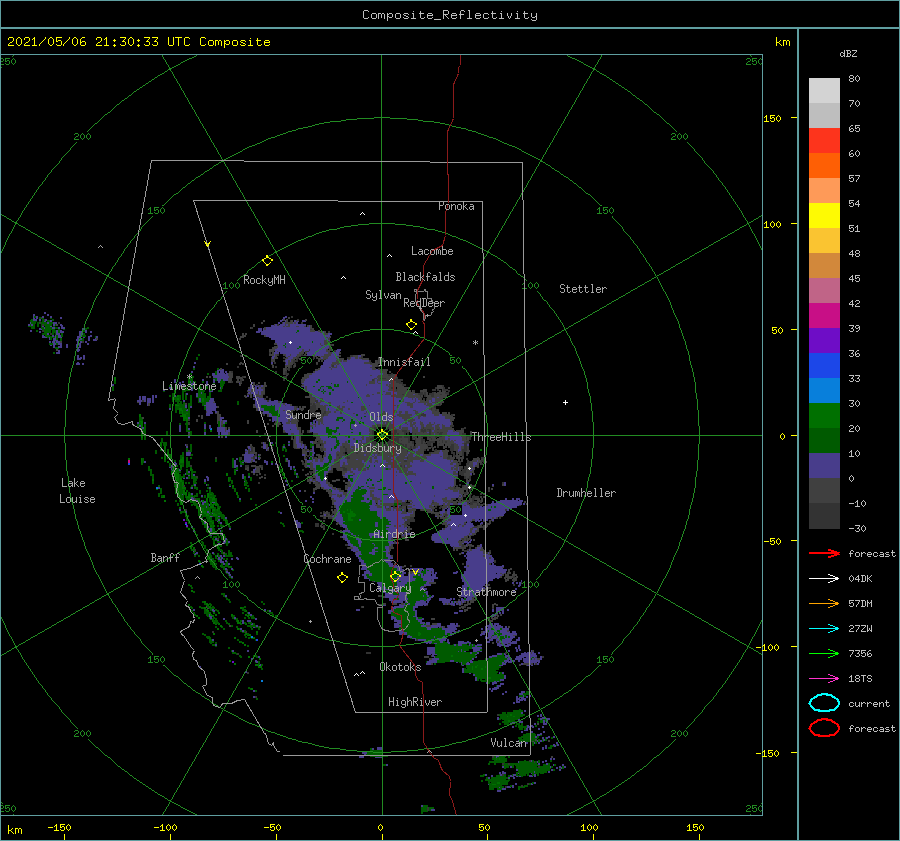The height and width of the screenshot is (841, 900).
Task: Click the Calgary city label
Action: pyautogui.click(x=390, y=588)
